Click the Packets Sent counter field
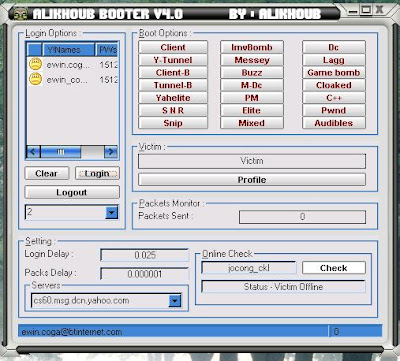 [302, 217]
